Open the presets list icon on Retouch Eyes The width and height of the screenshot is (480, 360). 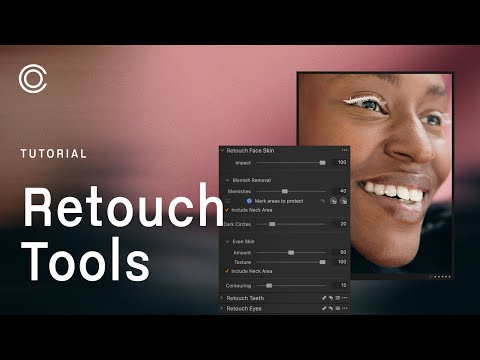[337, 308]
